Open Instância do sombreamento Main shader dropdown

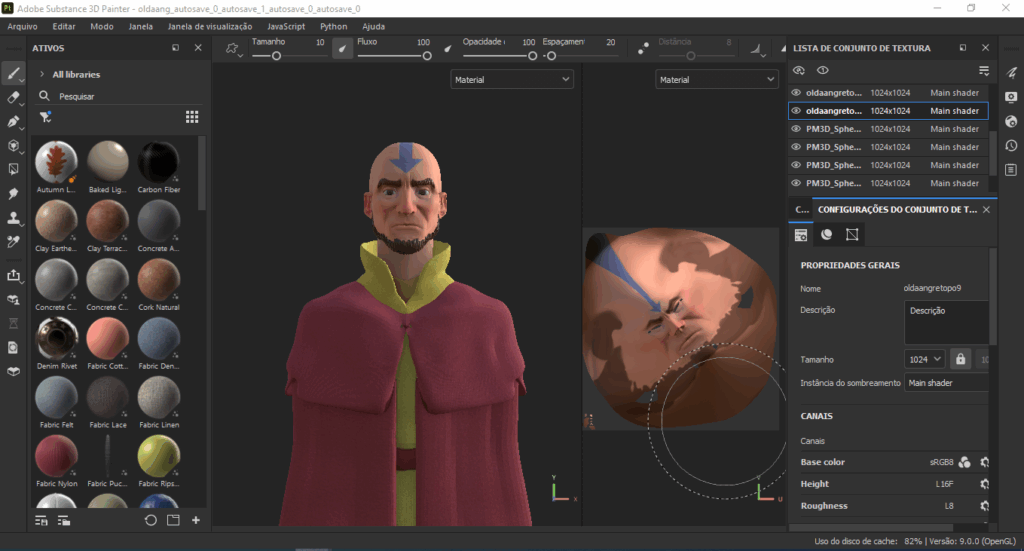point(946,383)
